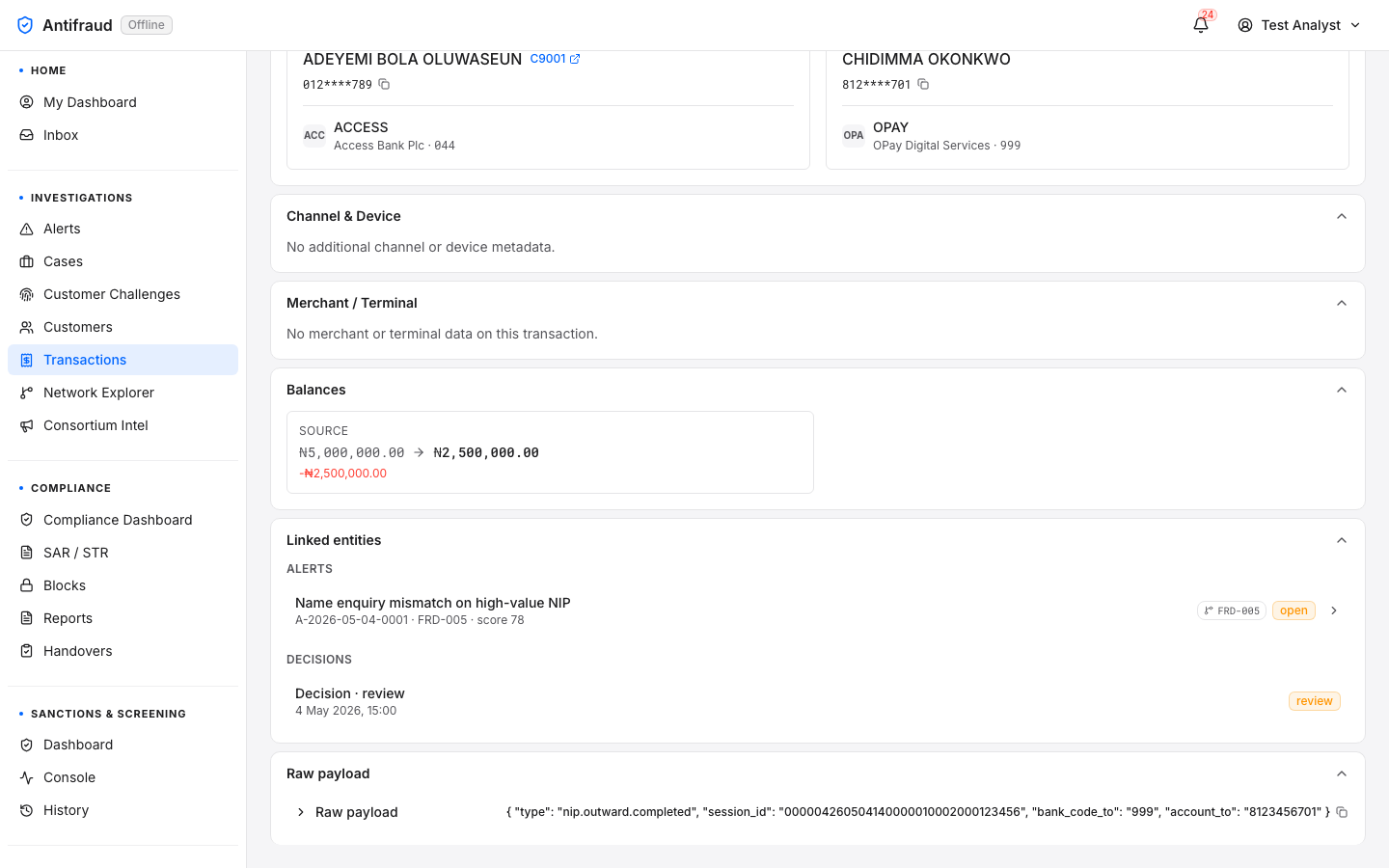The width and height of the screenshot is (1389, 868).
Task: Select the Transactions sidebar item
Action: point(123,360)
